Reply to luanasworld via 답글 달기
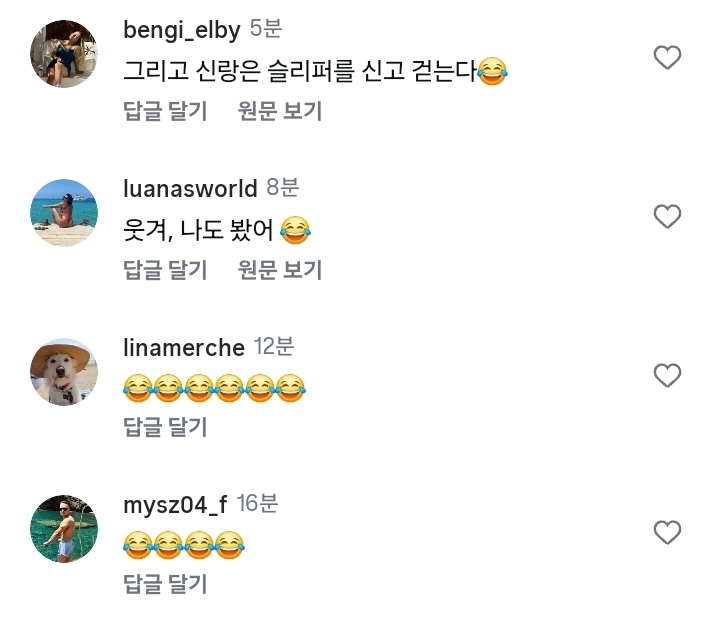720x630 pixels. pyautogui.click(x=165, y=270)
